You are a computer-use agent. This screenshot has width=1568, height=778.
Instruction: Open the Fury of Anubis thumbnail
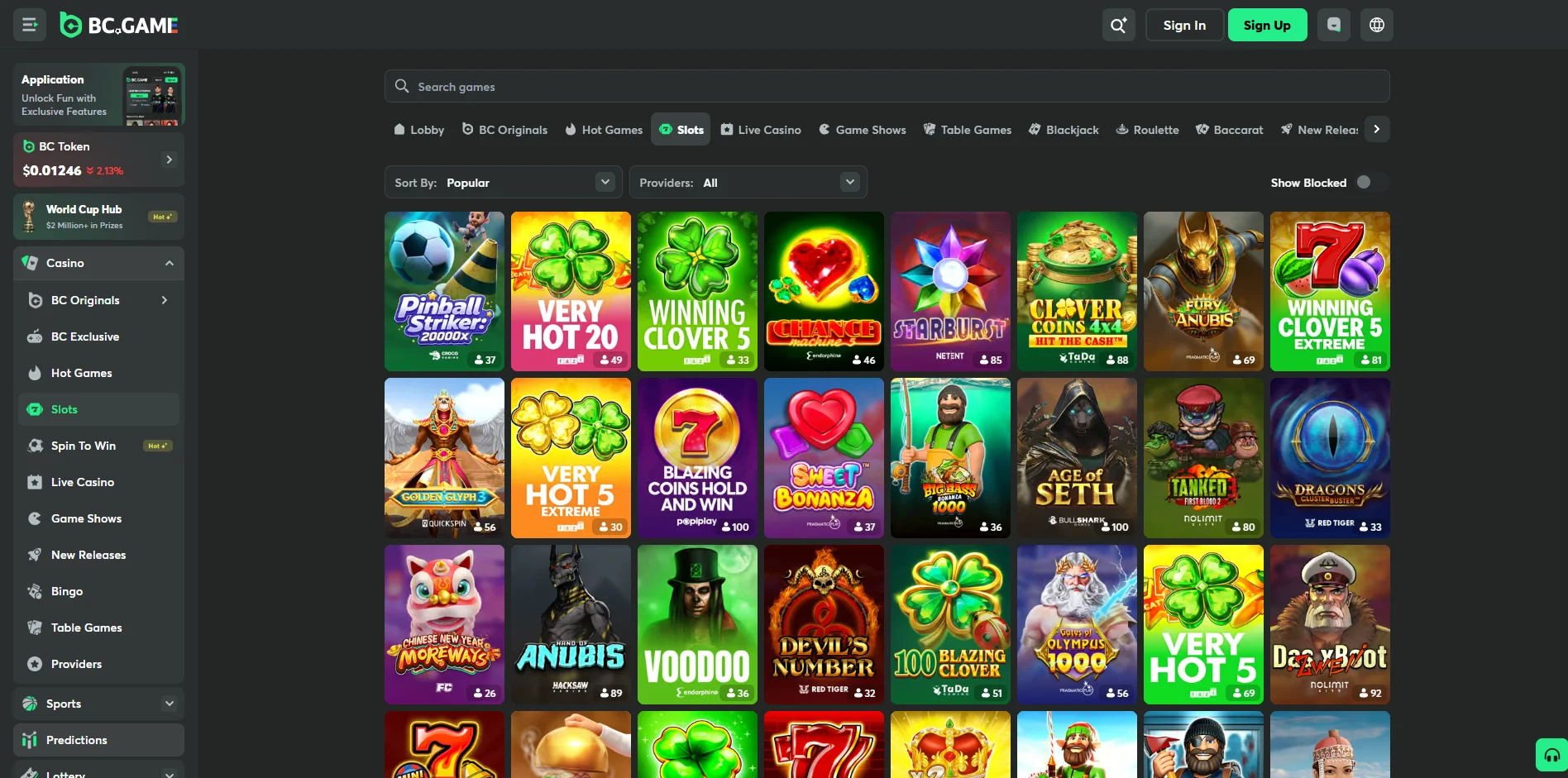click(1203, 291)
